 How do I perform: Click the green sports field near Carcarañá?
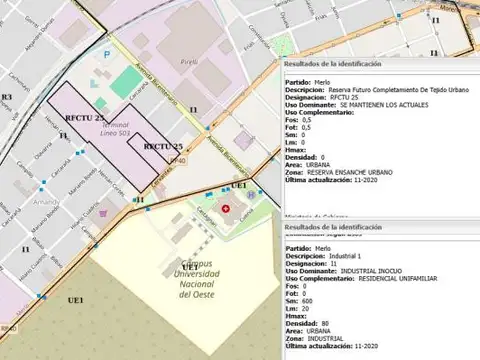click(126, 82)
